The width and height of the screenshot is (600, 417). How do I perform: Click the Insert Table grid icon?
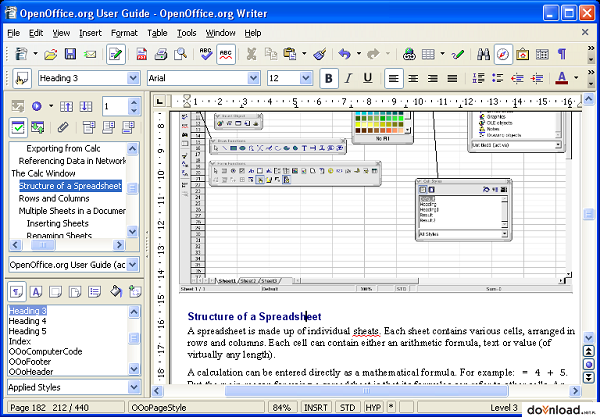(428, 54)
